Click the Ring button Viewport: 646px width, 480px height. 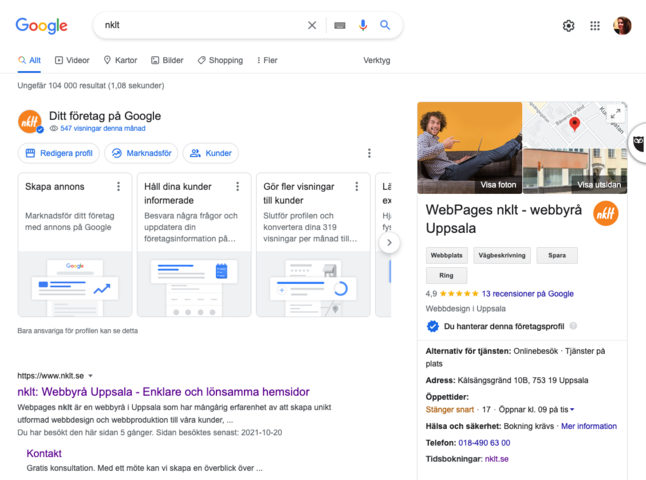[447, 276]
